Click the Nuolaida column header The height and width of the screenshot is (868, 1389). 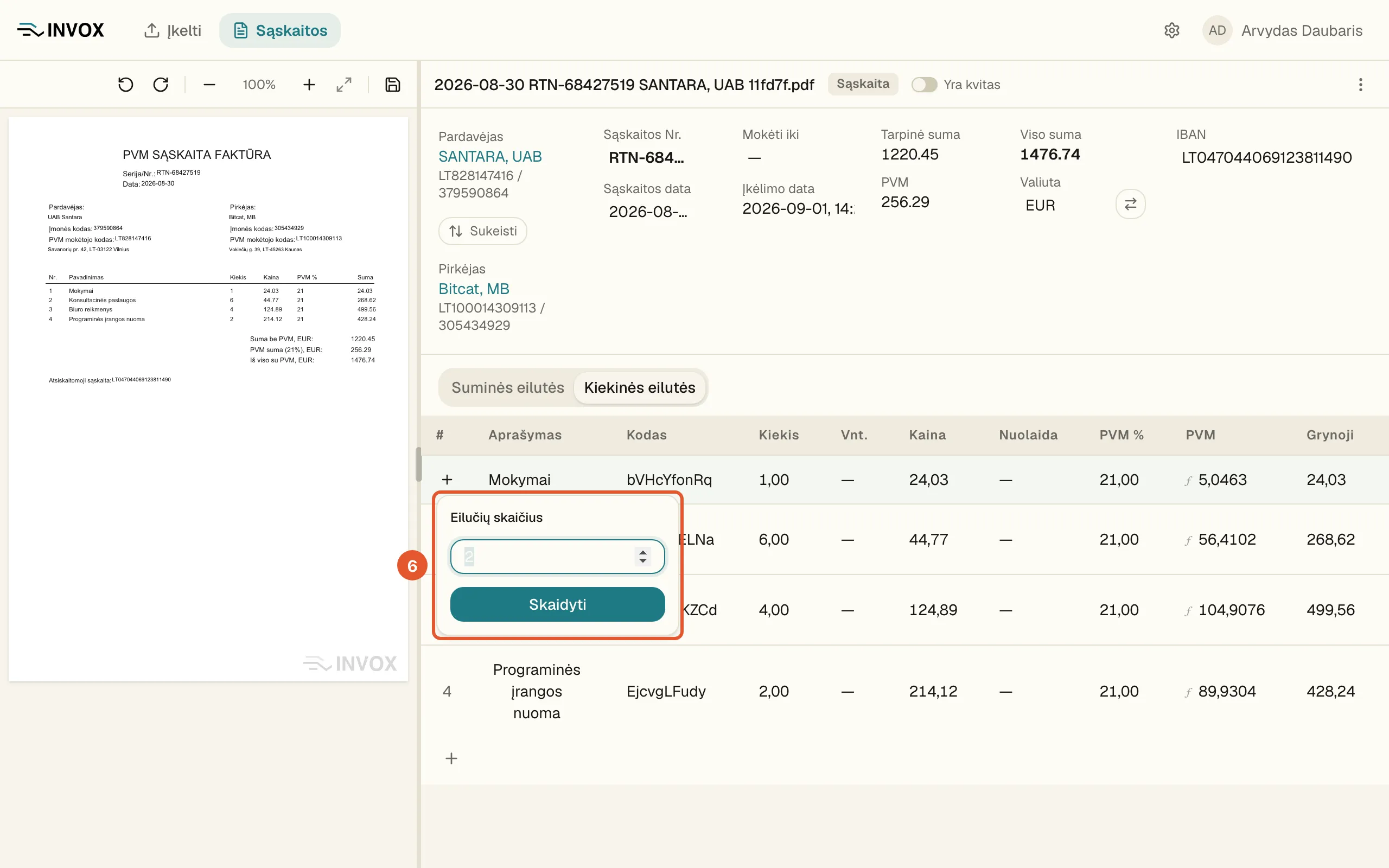pyautogui.click(x=1029, y=435)
